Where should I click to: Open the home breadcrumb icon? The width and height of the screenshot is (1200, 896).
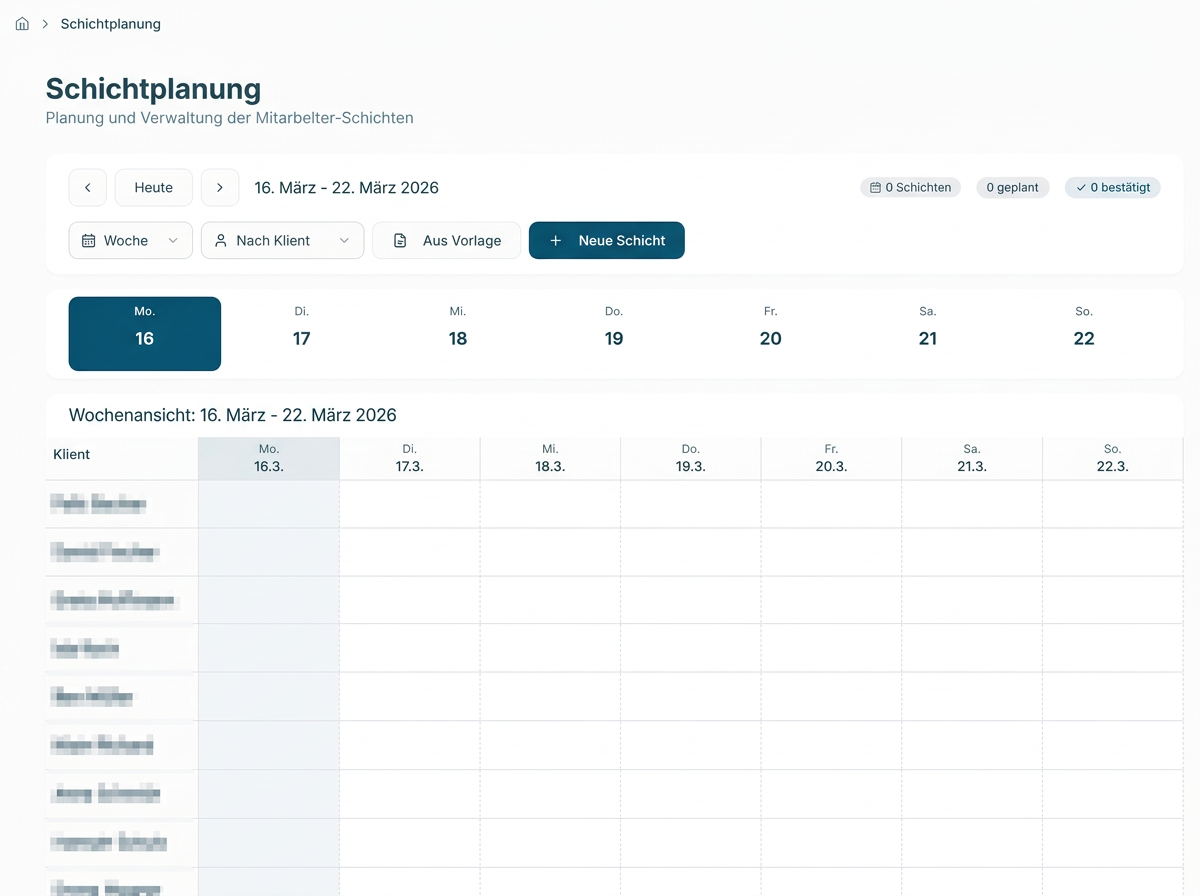[x=22, y=24]
